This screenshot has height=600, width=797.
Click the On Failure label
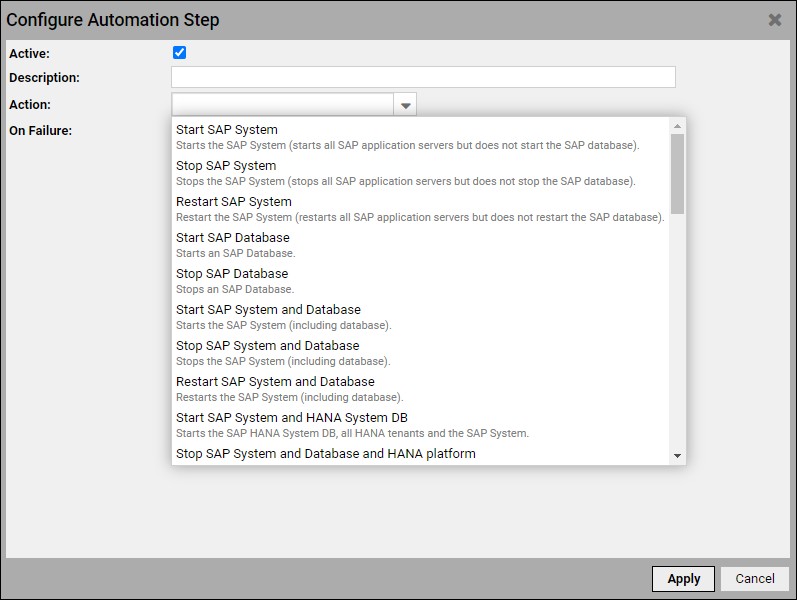41,131
